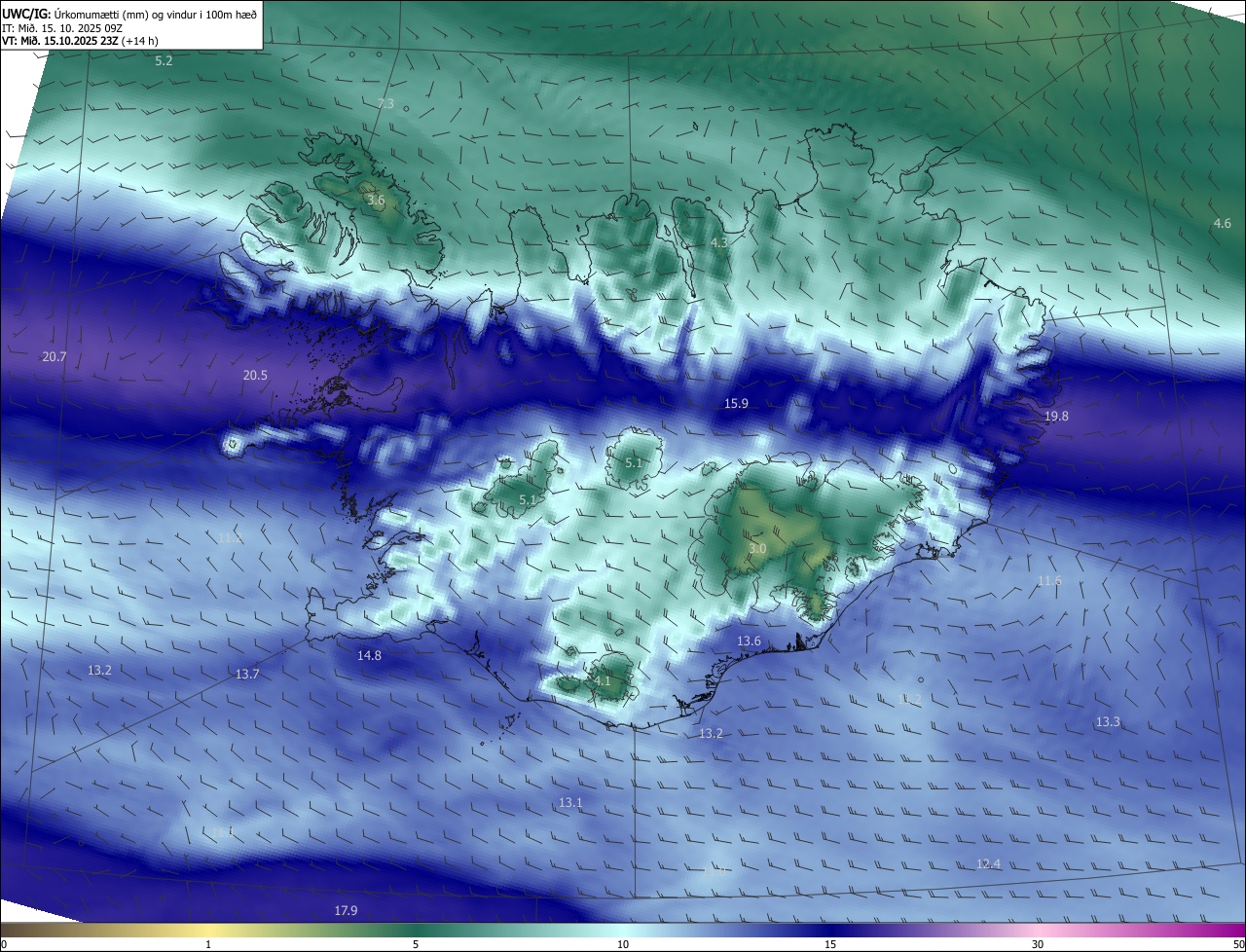Click the 3.0 value on Vatnajökull glacier

tap(757, 550)
